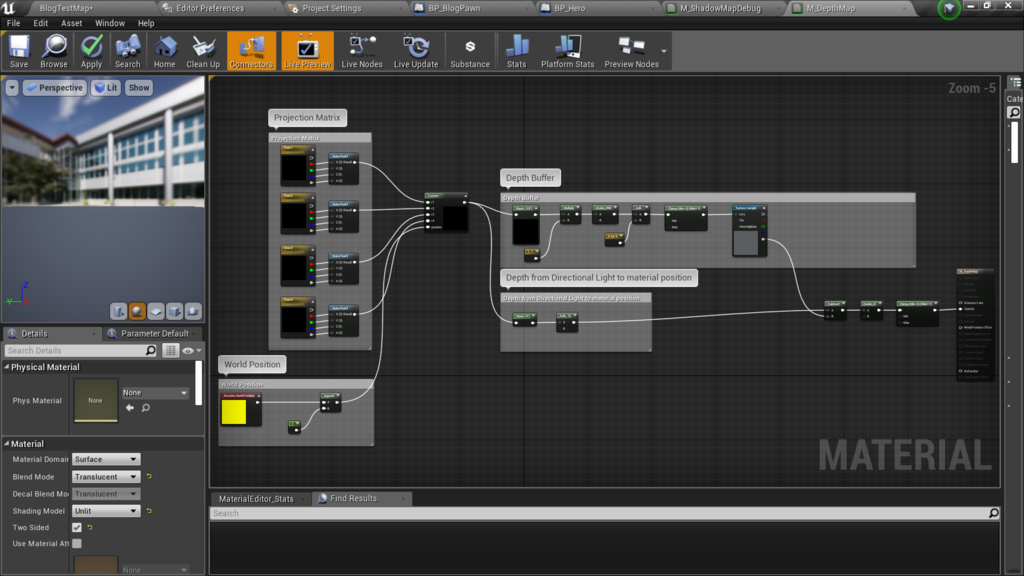Open the palette panel icon at right edge
This screenshot has height=576, width=1024.
[x=1016, y=82]
